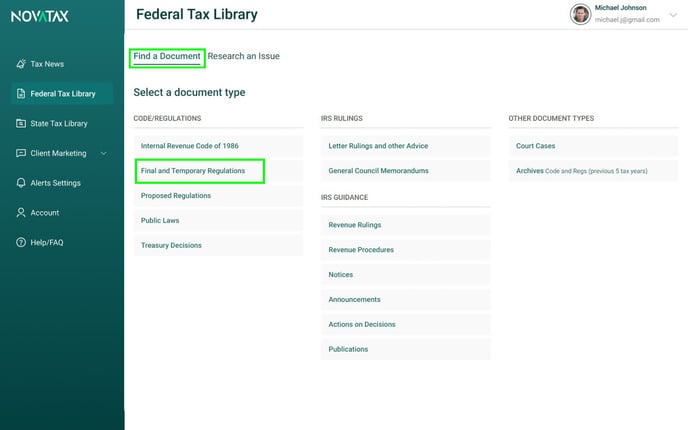Open the Help/FAQ menu item
Image resolution: width=688 pixels, height=430 pixels.
[62, 242]
